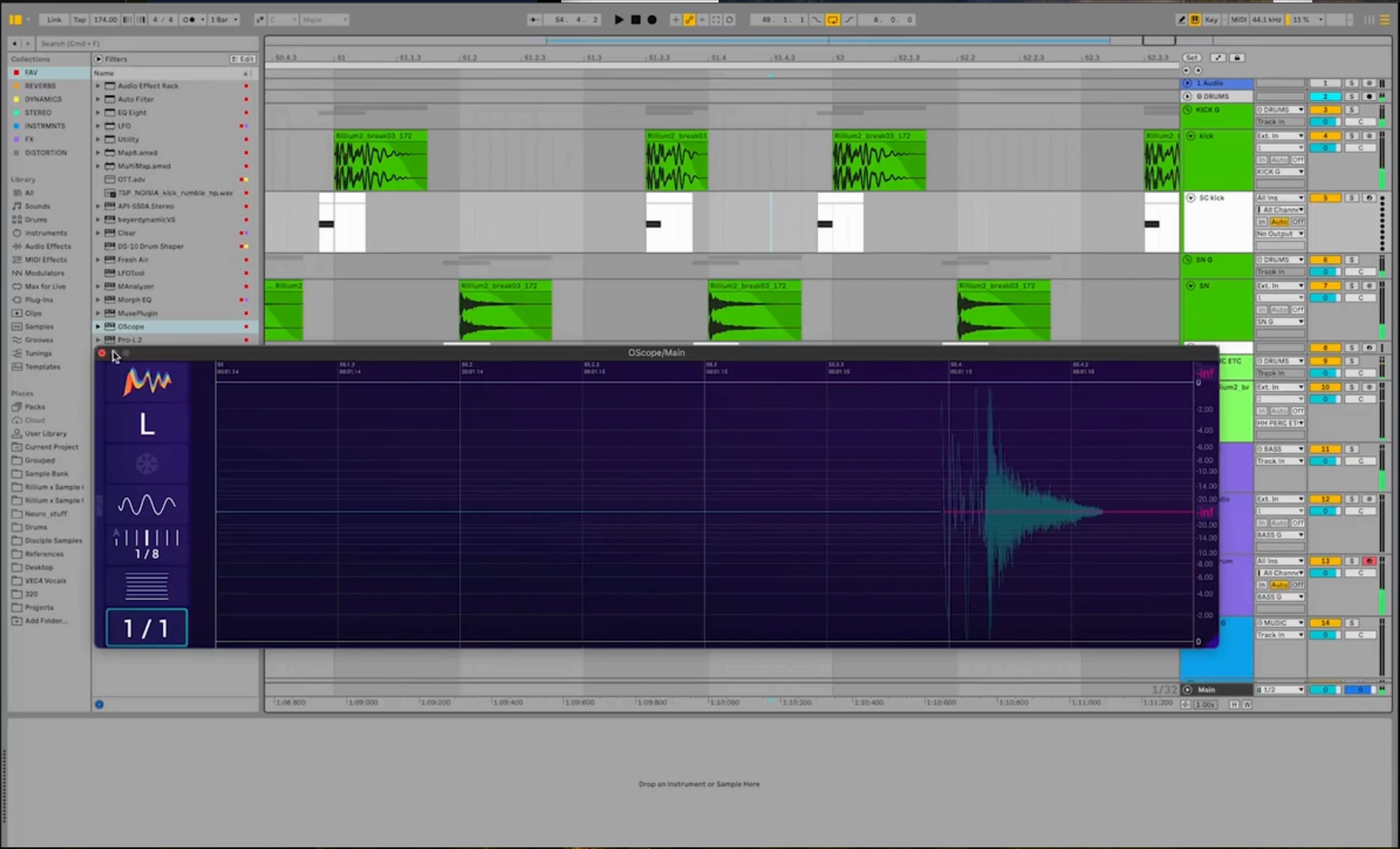The width and height of the screenshot is (1400, 849).
Task: Adjust the Main track volume slider
Action: 1325,690
